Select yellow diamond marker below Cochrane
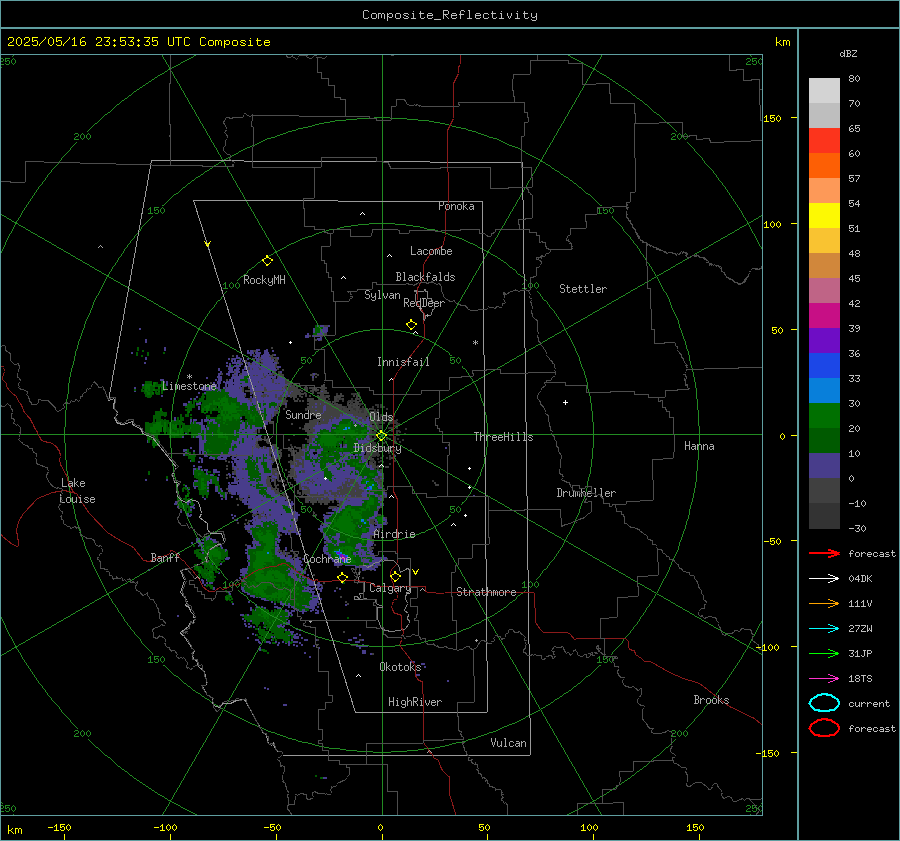 342,577
